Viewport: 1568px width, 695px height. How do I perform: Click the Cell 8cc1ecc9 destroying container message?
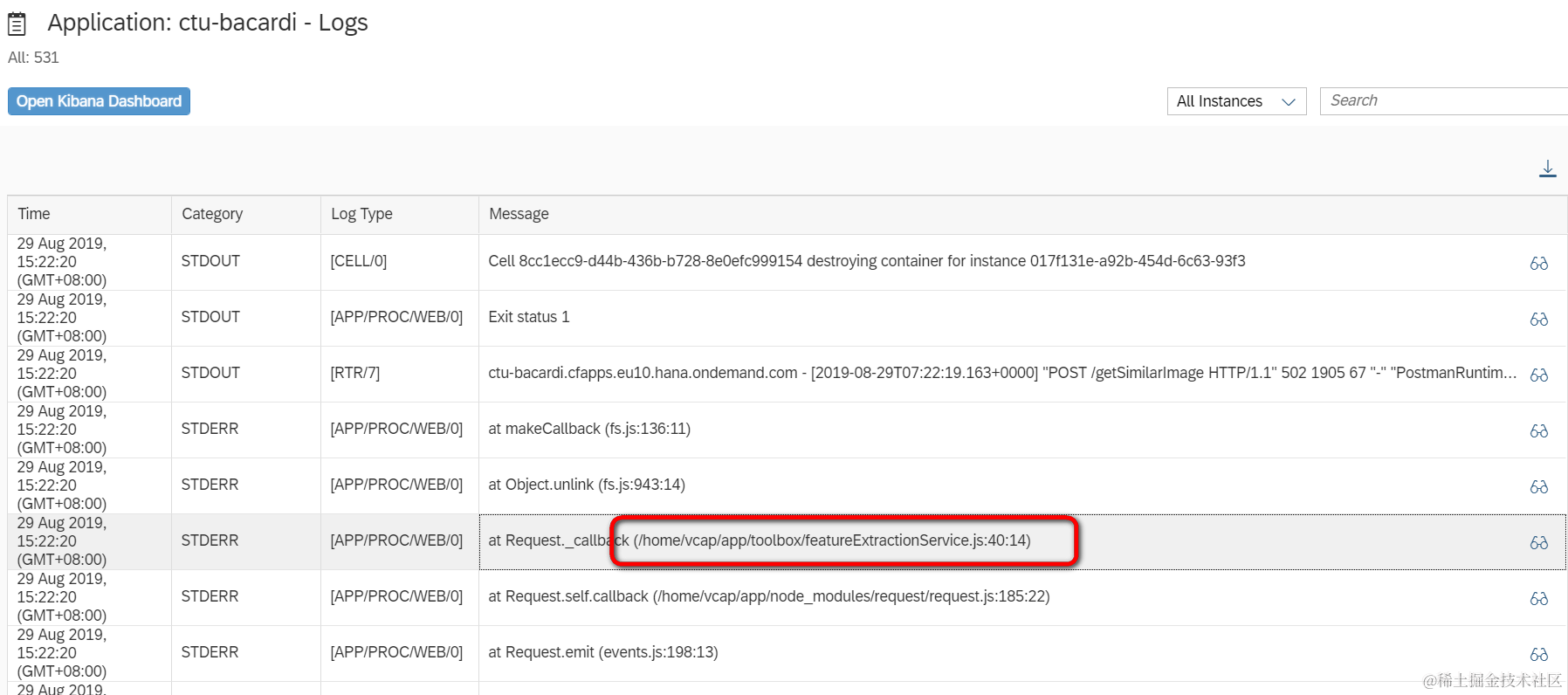click(867, 261)
